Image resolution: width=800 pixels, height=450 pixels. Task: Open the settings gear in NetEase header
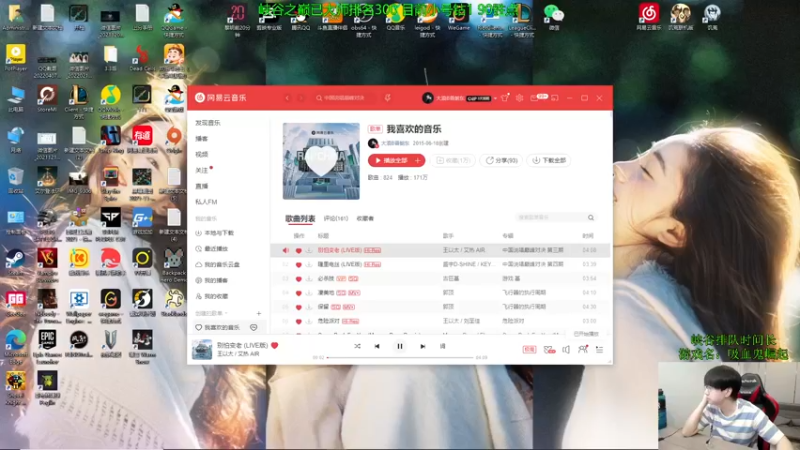point(519,98)
